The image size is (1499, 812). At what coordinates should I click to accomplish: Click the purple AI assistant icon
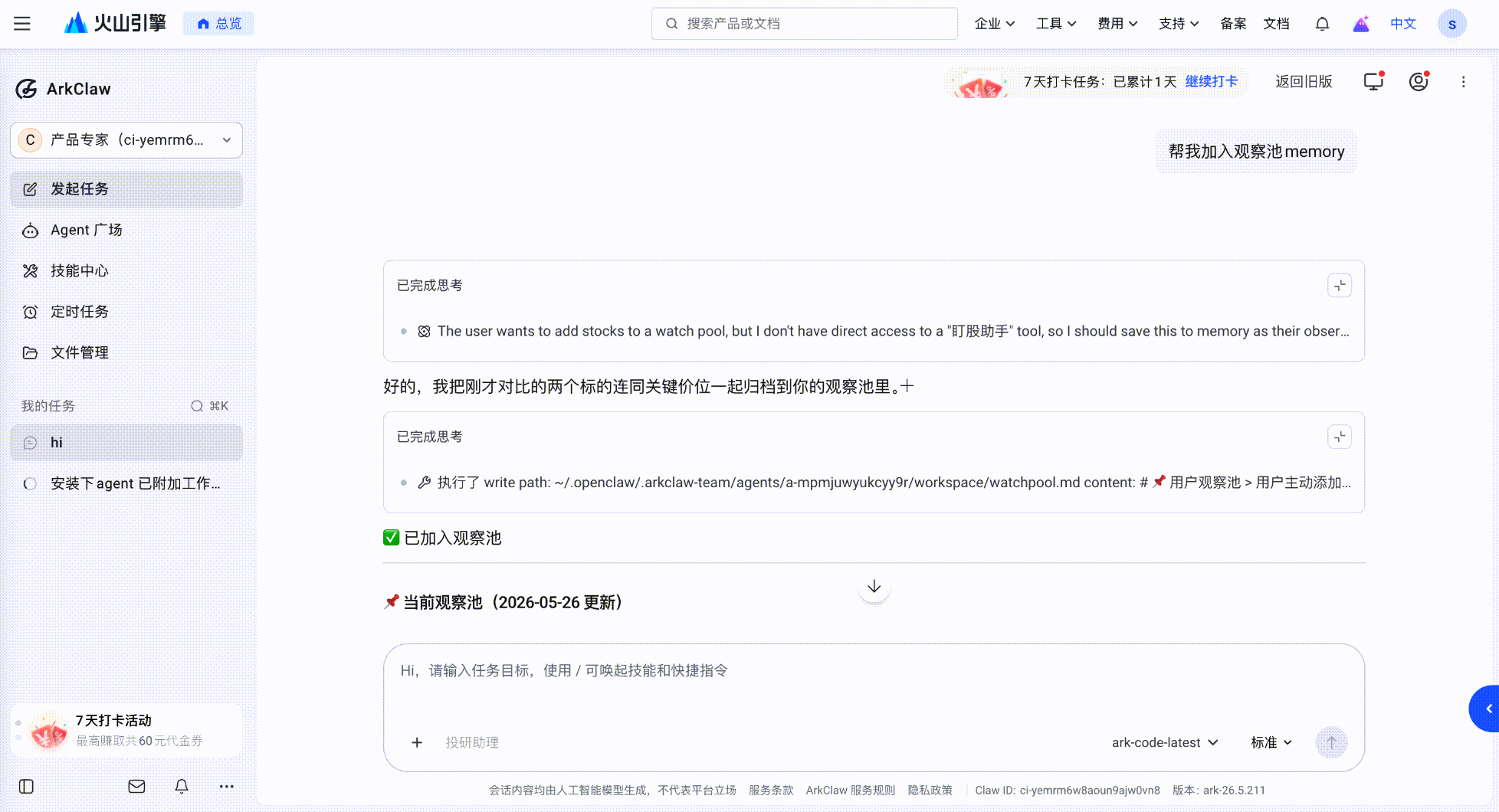1361,24
